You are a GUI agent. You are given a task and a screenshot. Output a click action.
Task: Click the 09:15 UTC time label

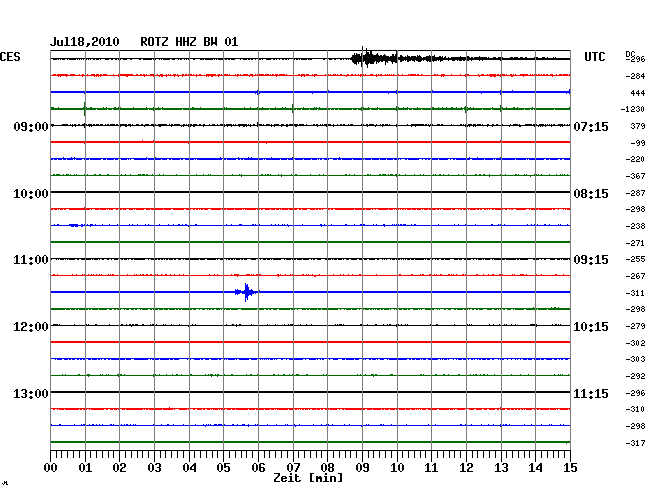[591, 260]
